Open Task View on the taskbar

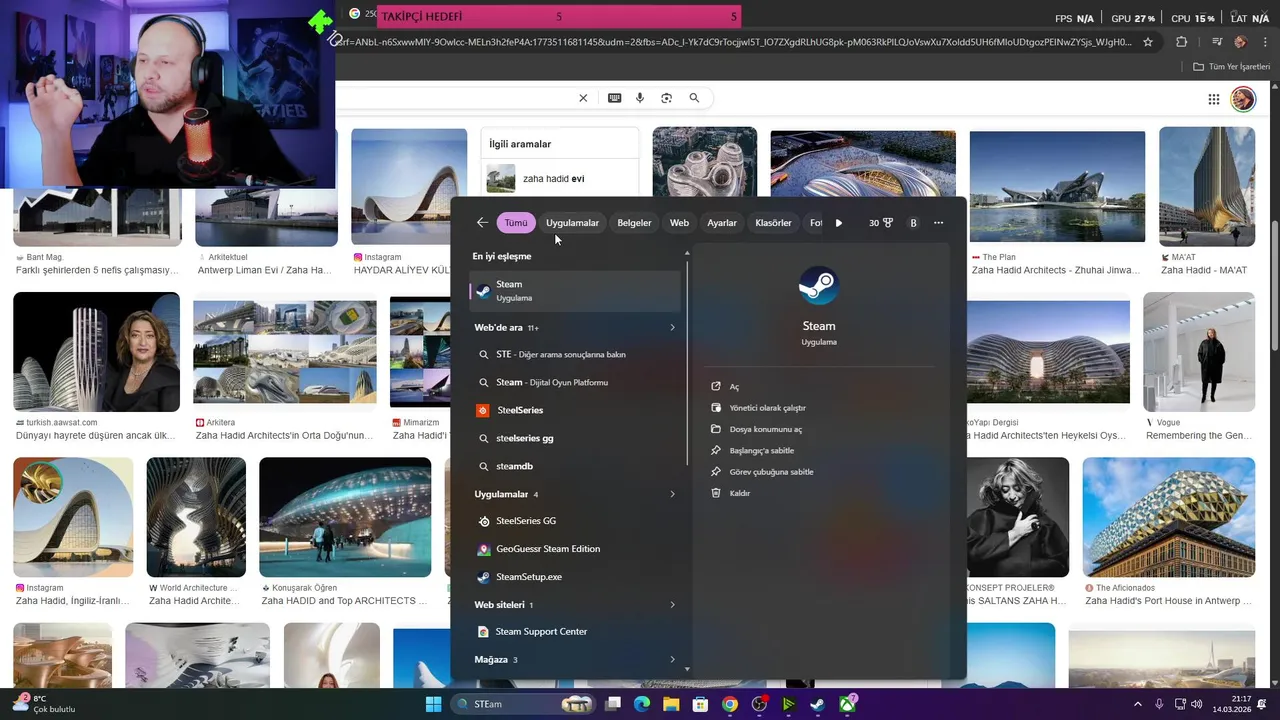[613, 704]
